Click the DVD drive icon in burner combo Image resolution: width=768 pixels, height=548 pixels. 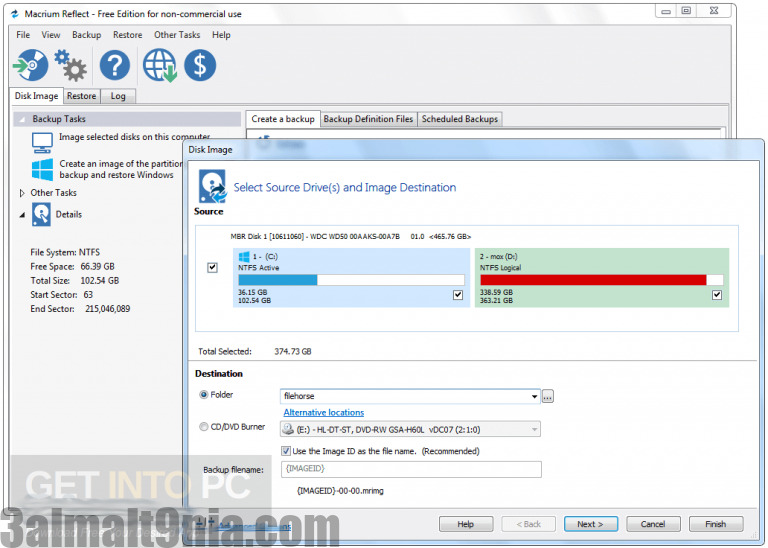tap(288, 429)
